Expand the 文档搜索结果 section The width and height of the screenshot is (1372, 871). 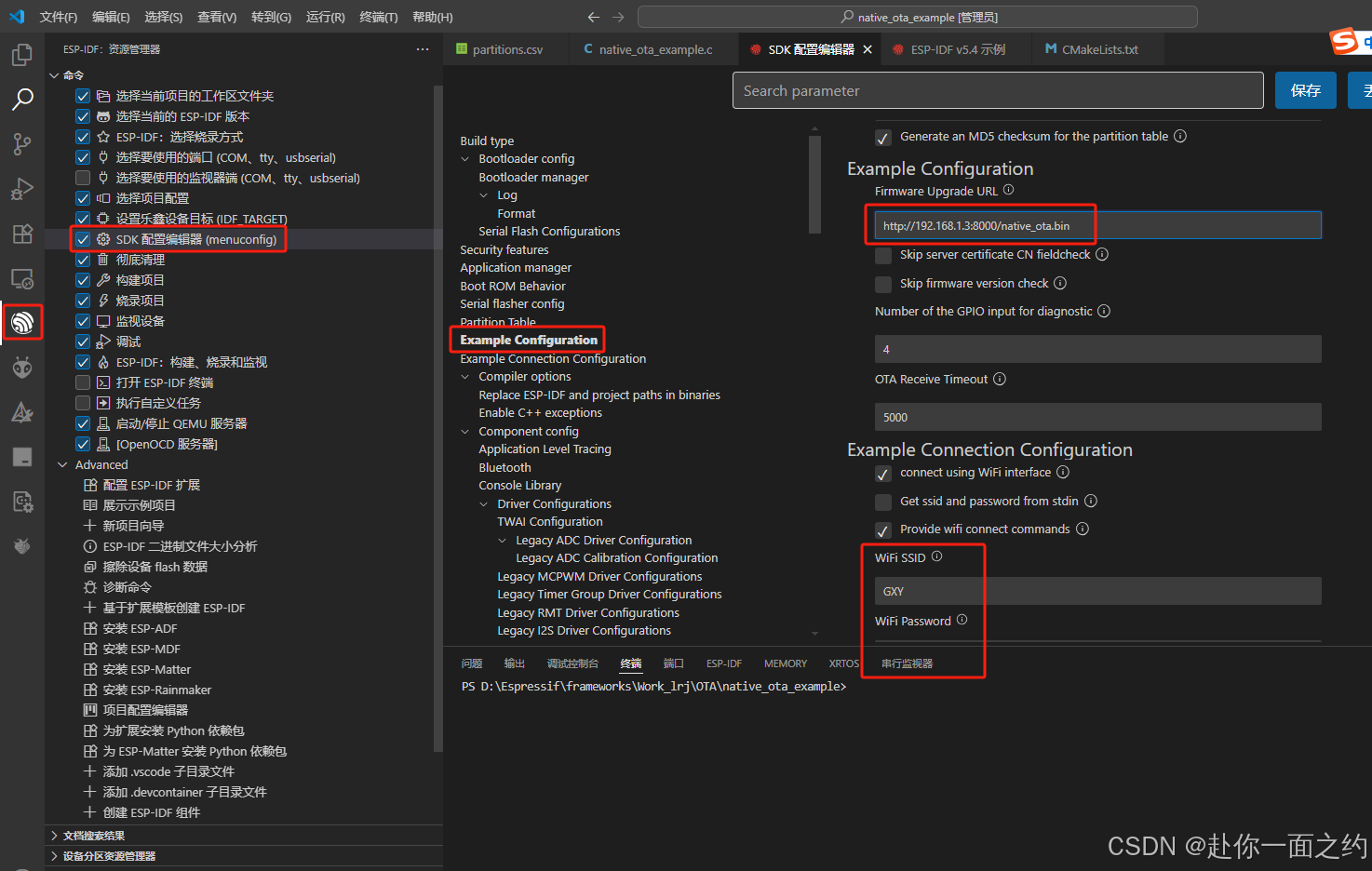coord(54,836)
